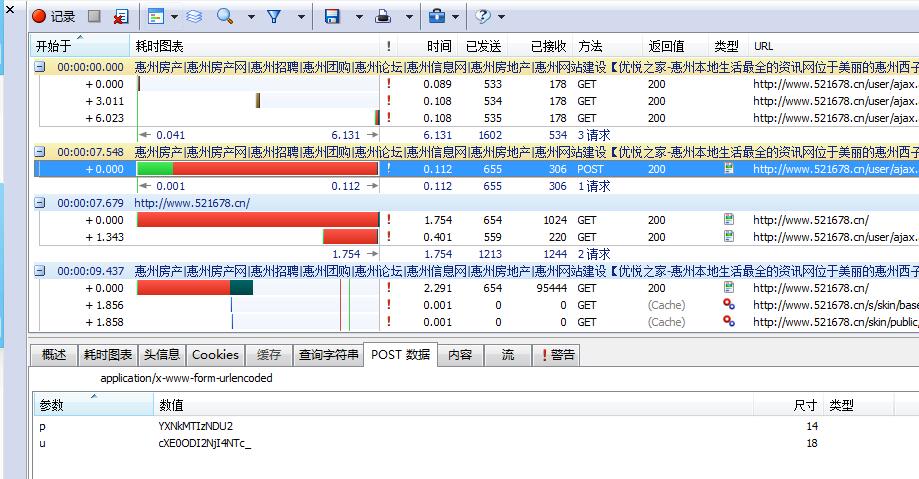This screenshot has height=479, width=919.
Task: Collapse the page group at 00:00:09.437
Action: tap(39, 271)
